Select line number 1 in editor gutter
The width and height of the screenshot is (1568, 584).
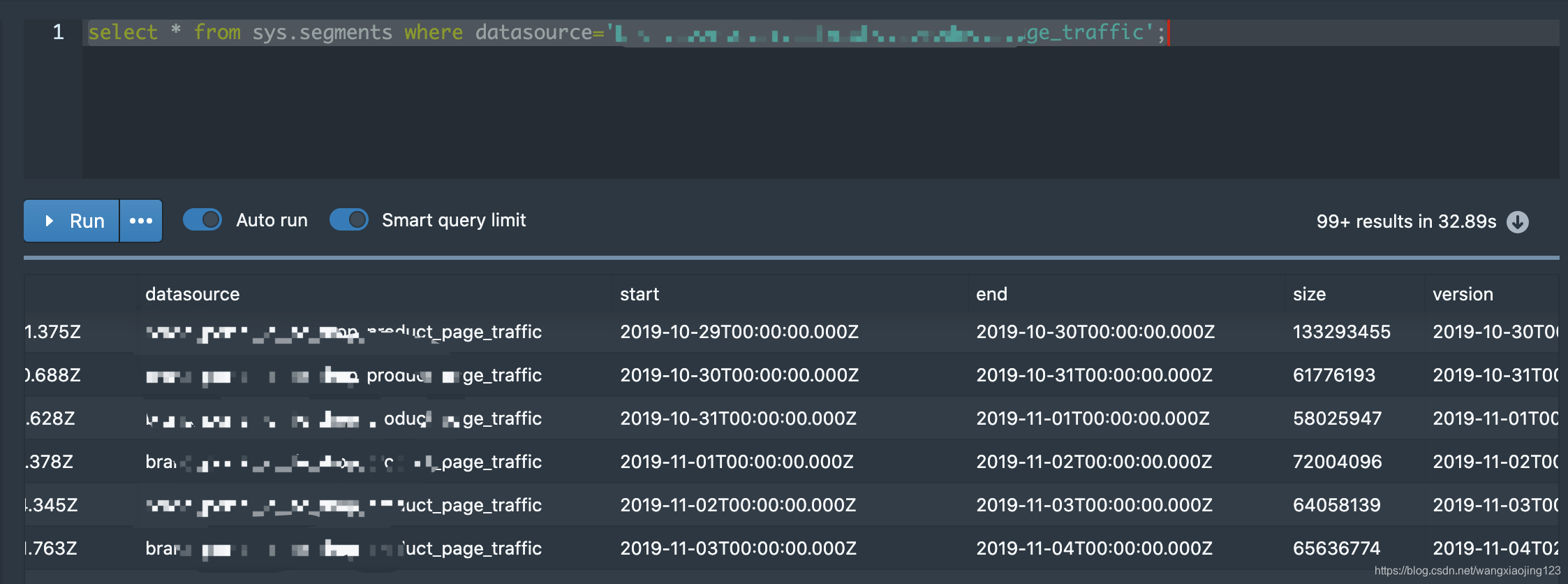coord(59,32)
